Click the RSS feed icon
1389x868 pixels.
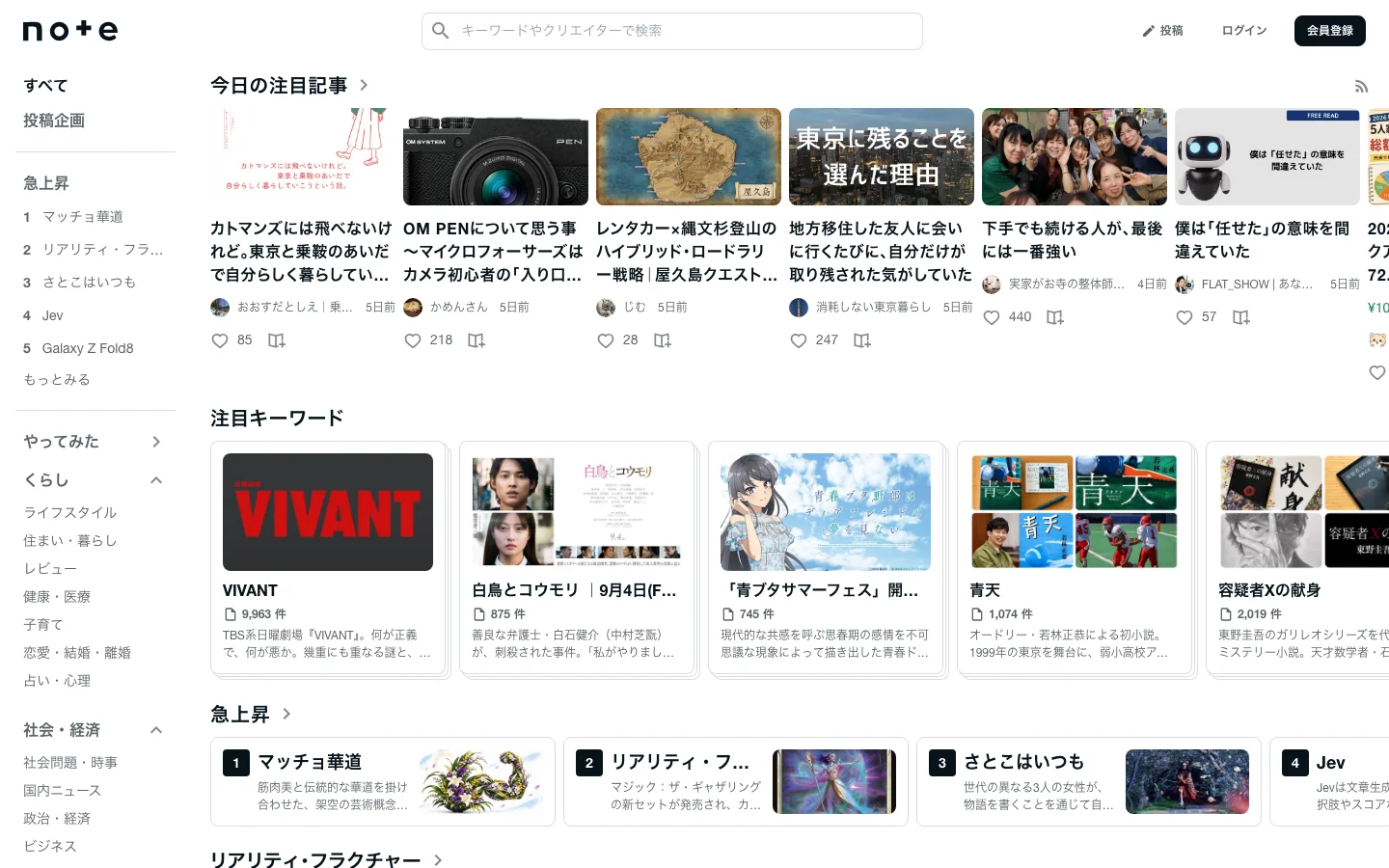click(x=1361, y=87)
